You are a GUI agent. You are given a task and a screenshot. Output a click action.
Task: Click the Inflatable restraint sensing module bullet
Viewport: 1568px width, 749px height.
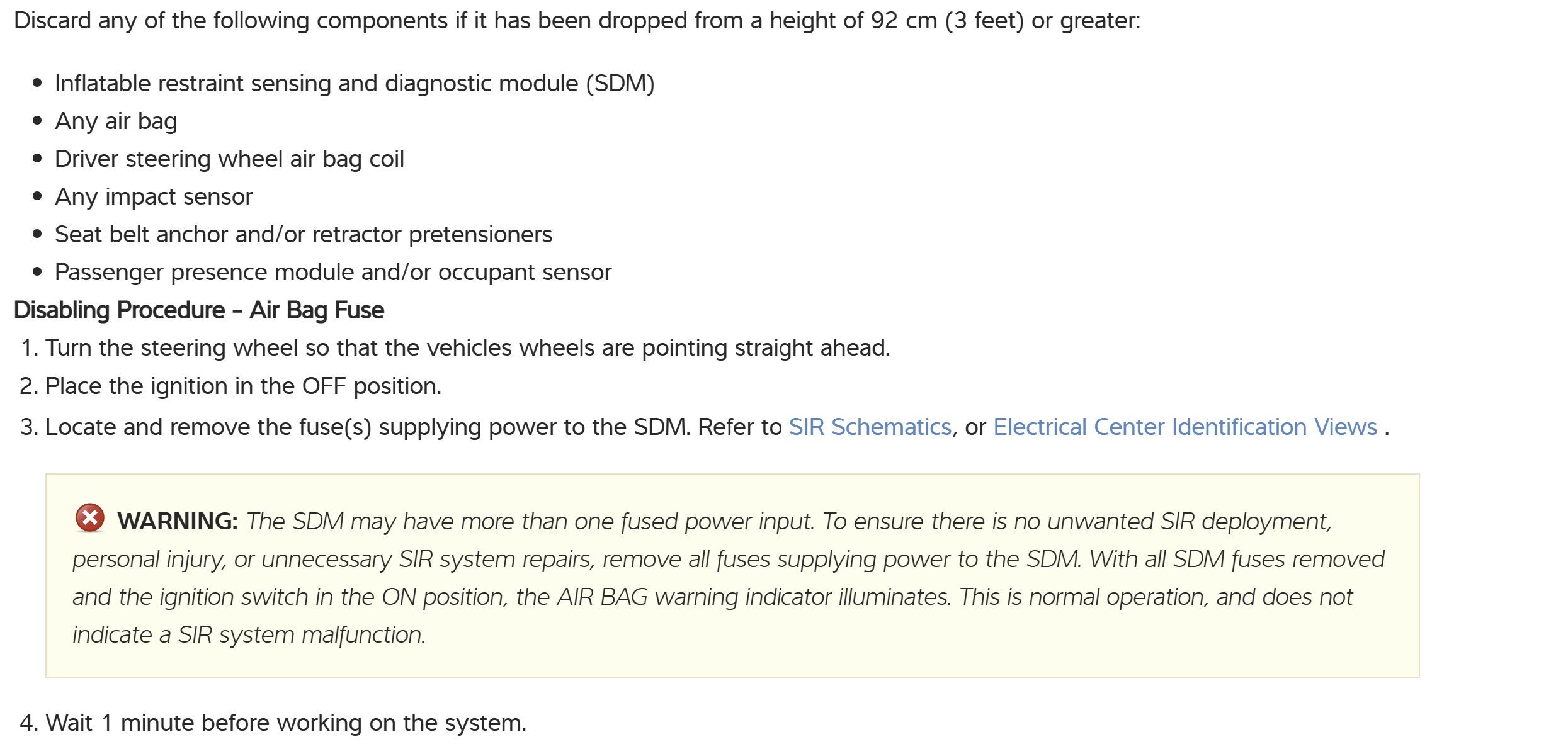coord(355,83)
